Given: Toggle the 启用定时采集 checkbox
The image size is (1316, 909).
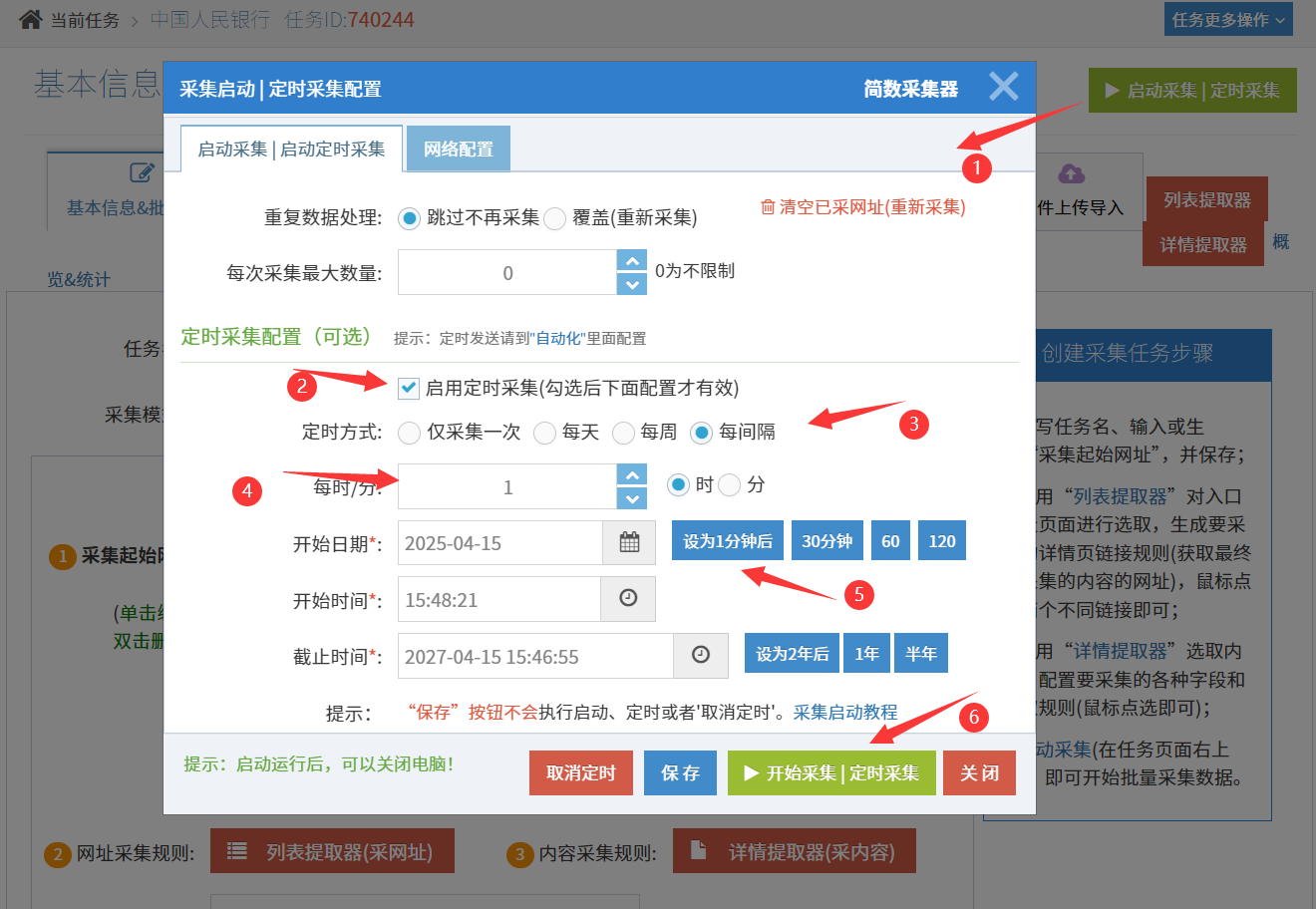Looking at the screenshot, I should click(409, 389).
